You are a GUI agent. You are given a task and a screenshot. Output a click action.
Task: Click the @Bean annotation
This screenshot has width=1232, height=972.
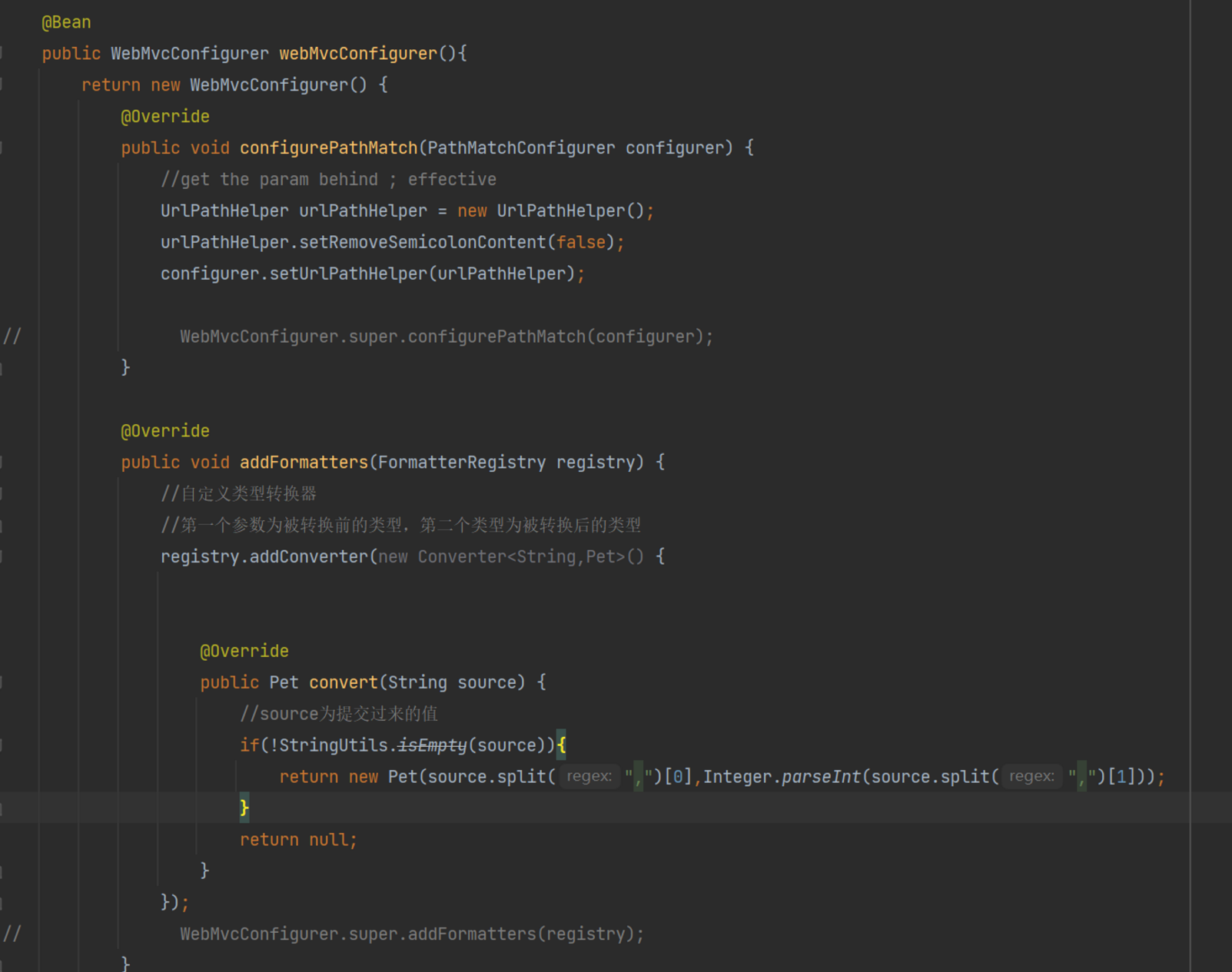[66, 22]
